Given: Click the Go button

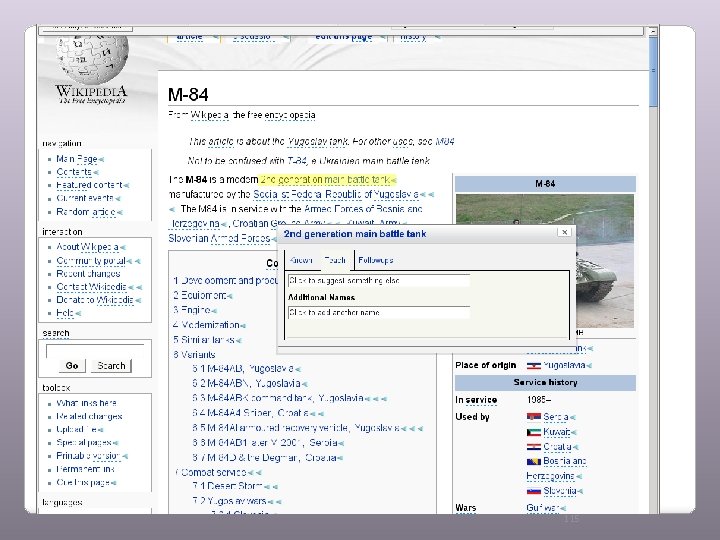Looking at the screenshot, I should [x=72, y=366].
